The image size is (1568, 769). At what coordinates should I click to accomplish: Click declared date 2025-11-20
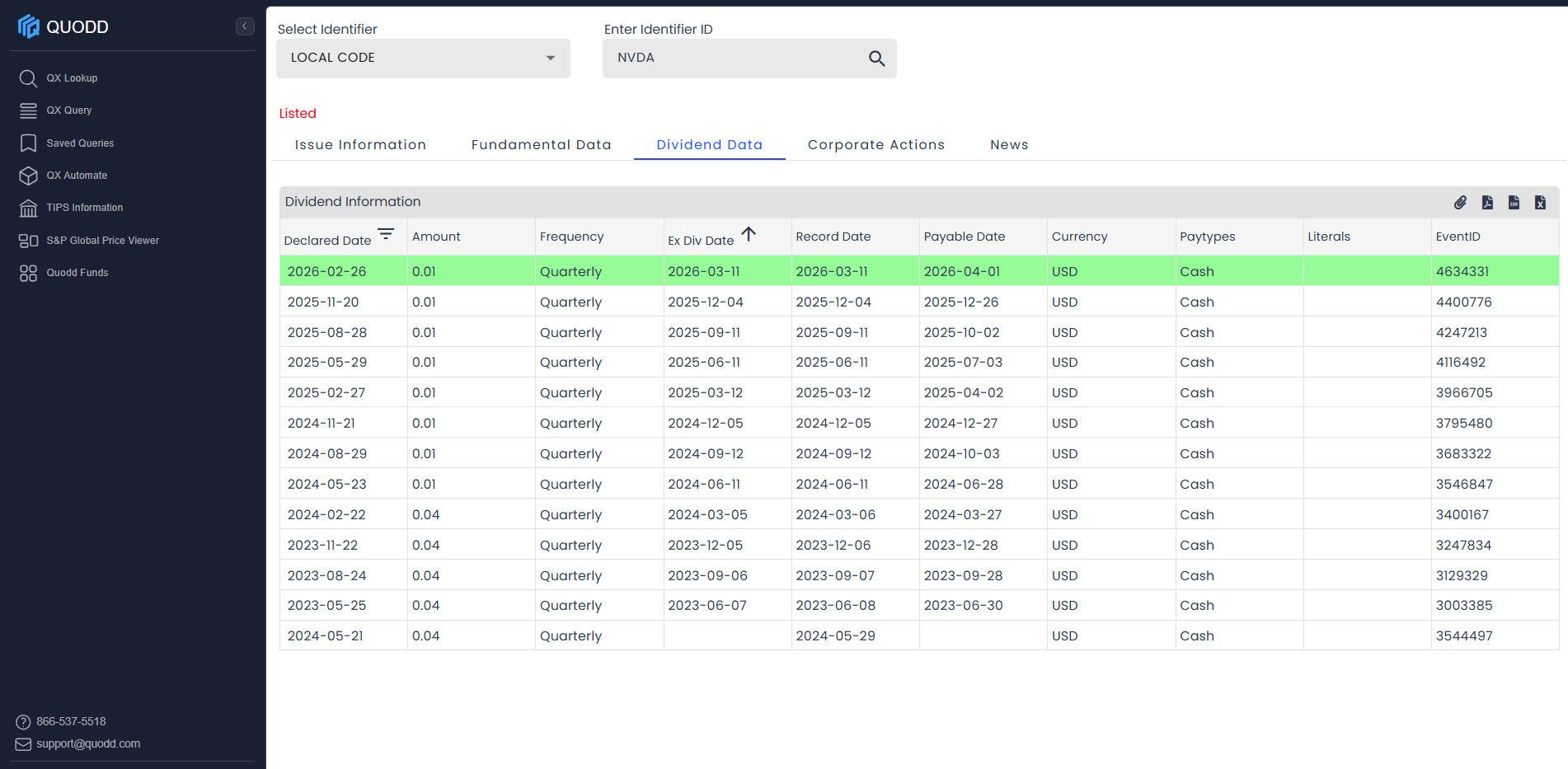(323, 302)
